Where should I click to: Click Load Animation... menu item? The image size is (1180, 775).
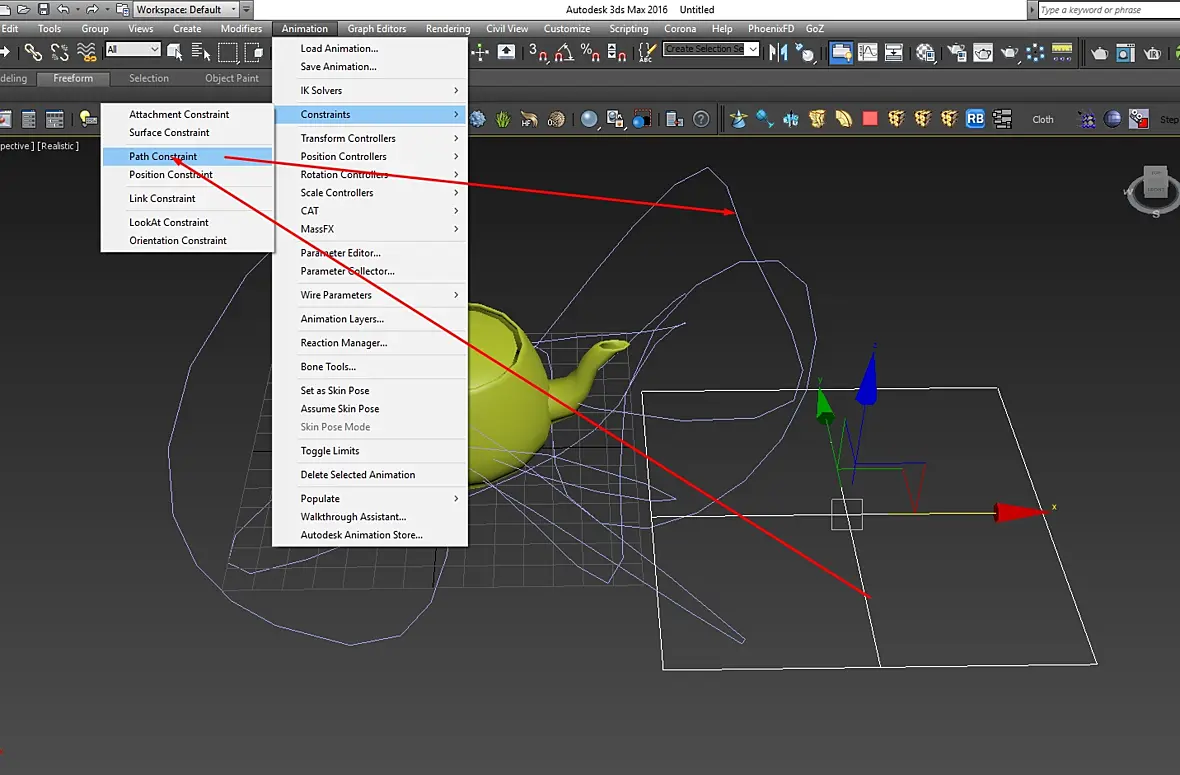[370, 48]
